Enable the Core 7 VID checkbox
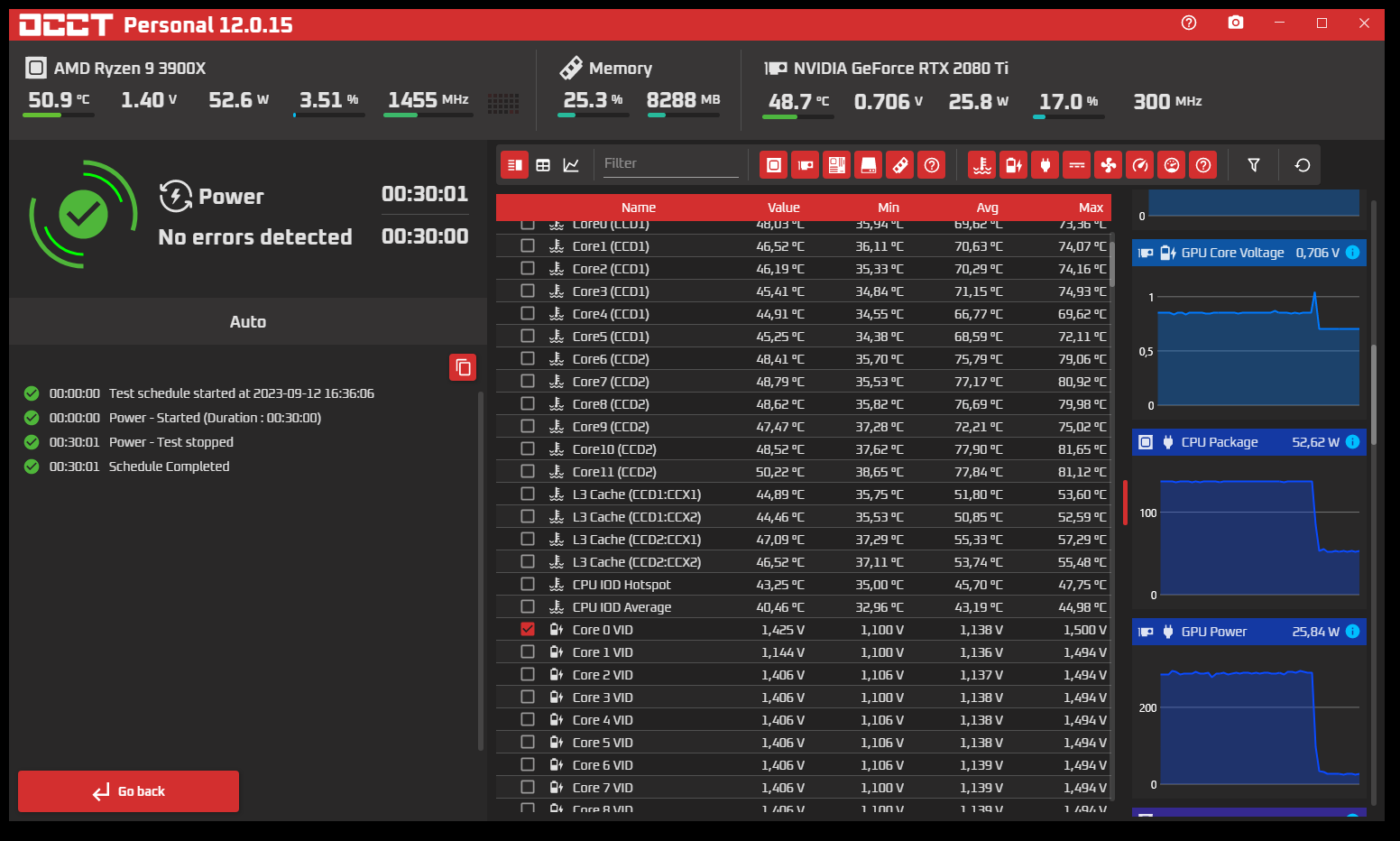Image resolution: width=1400 pixels, height=841 pixels. coord(528,787)
